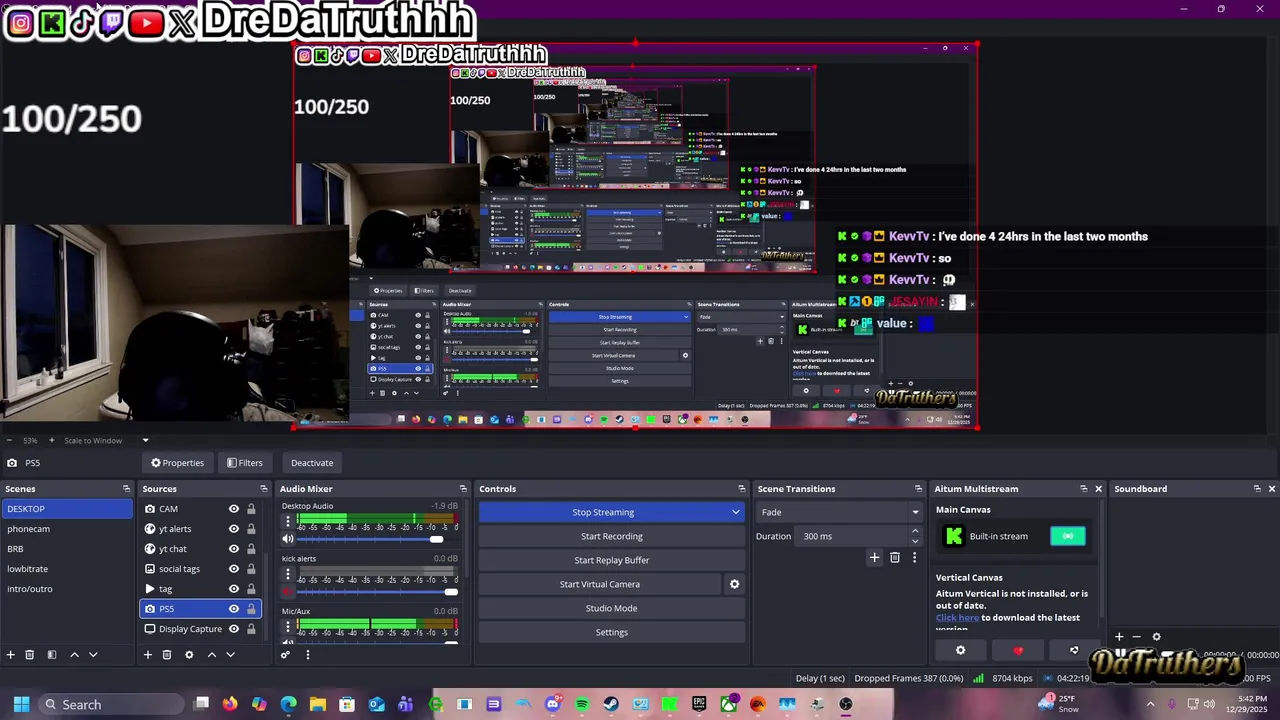Open the Fade transition dropdown

[x=838, y=512]
